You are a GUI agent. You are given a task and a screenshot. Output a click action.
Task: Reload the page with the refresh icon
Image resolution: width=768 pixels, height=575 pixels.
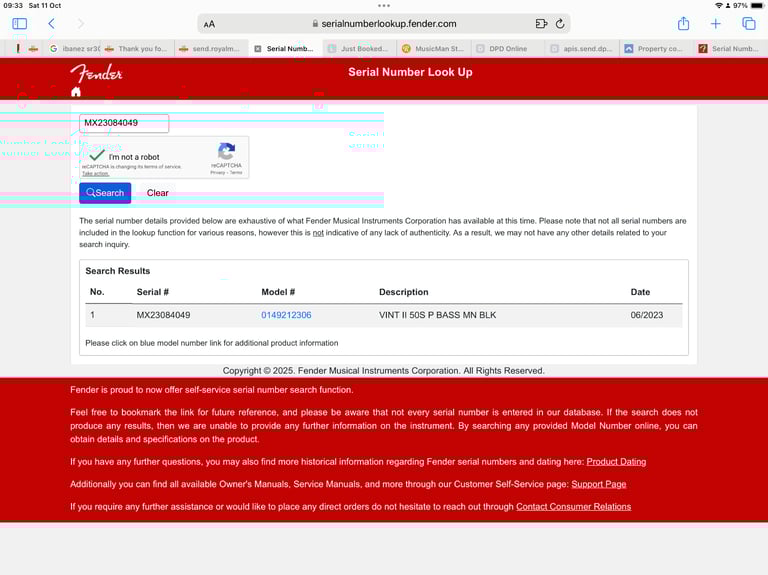[x=560, y=24]
